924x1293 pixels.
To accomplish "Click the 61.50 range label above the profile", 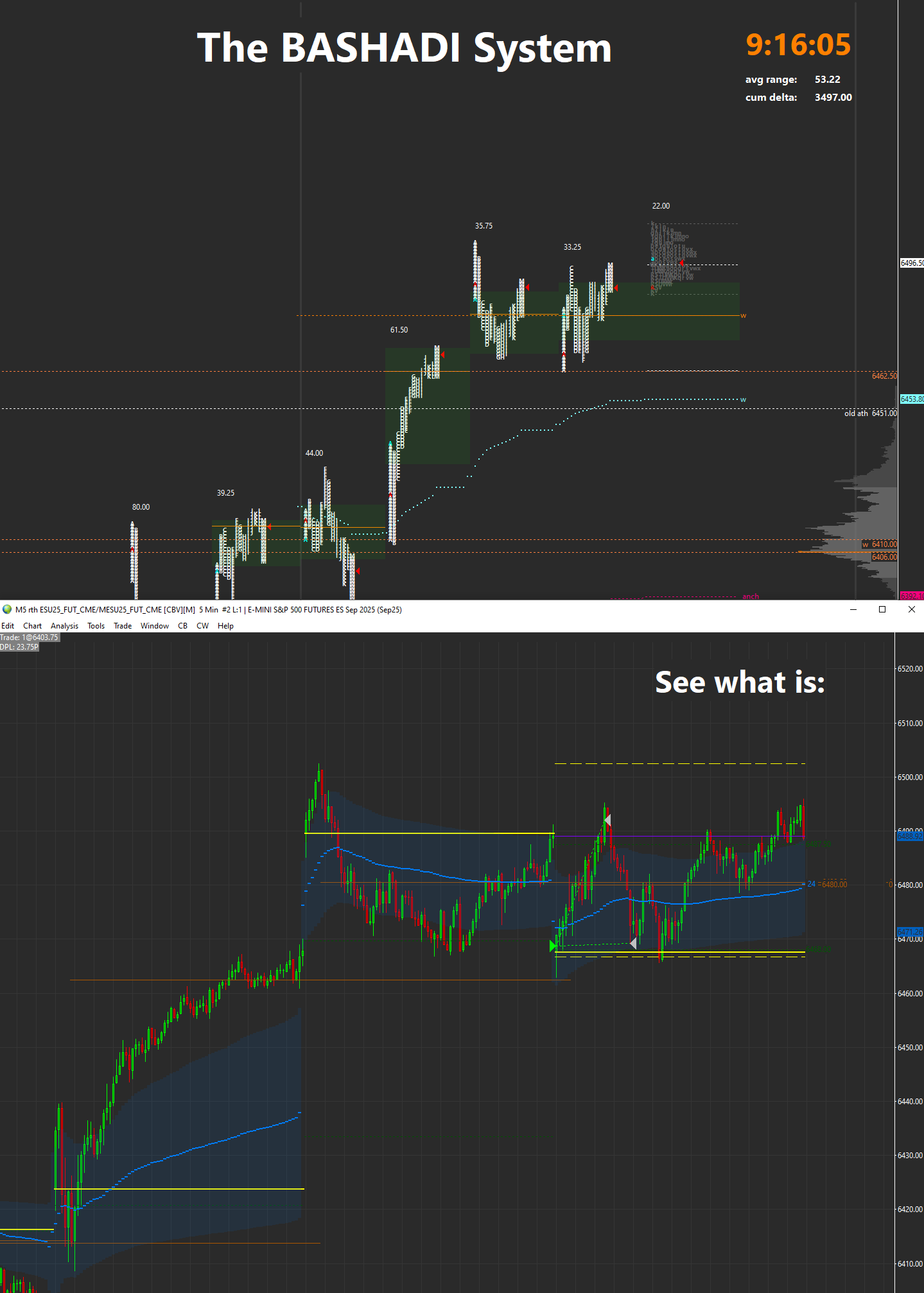I will click(x=399, y=330).
